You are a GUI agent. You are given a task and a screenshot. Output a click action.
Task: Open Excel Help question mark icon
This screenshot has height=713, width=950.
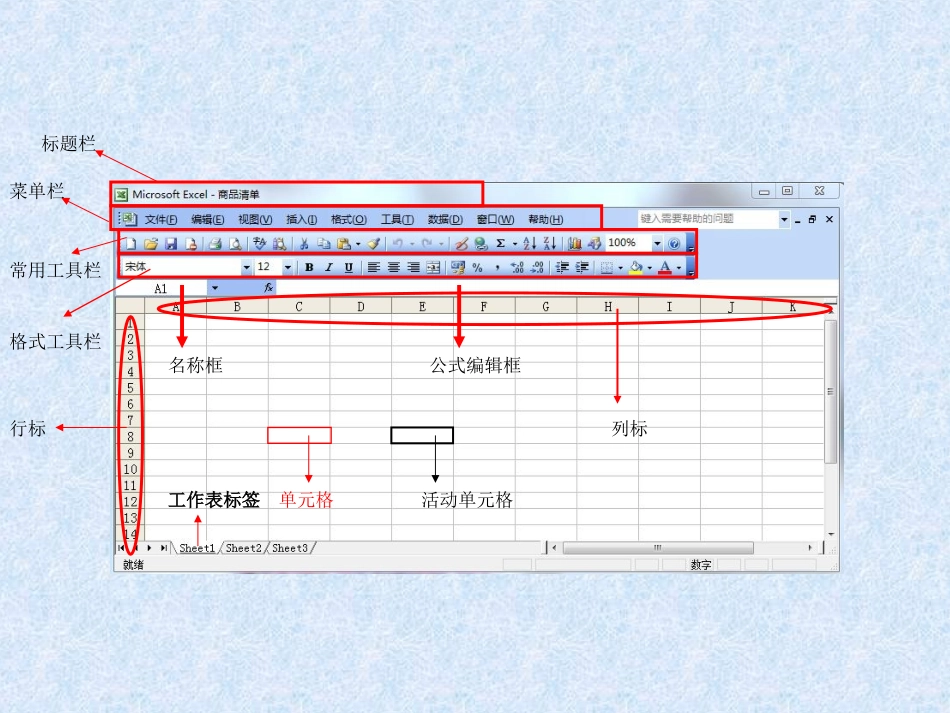tap(674, 244)
